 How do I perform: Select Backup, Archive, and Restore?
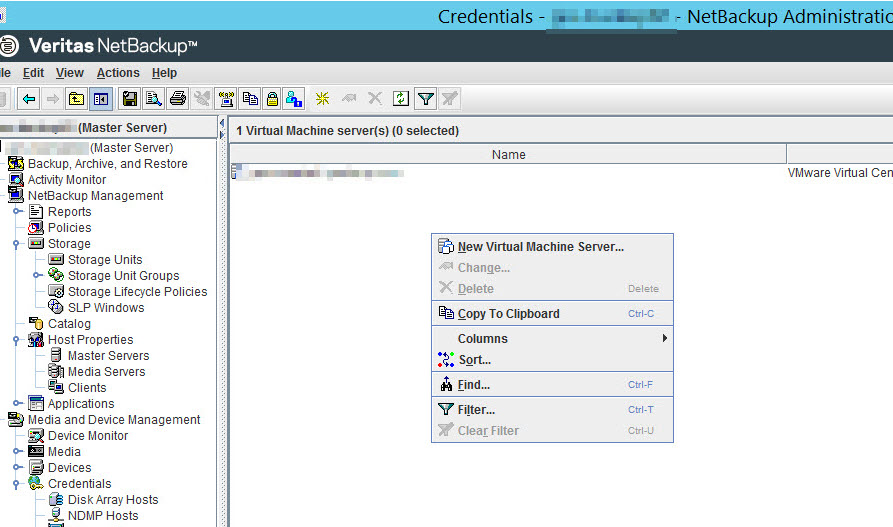pos(108,164)
